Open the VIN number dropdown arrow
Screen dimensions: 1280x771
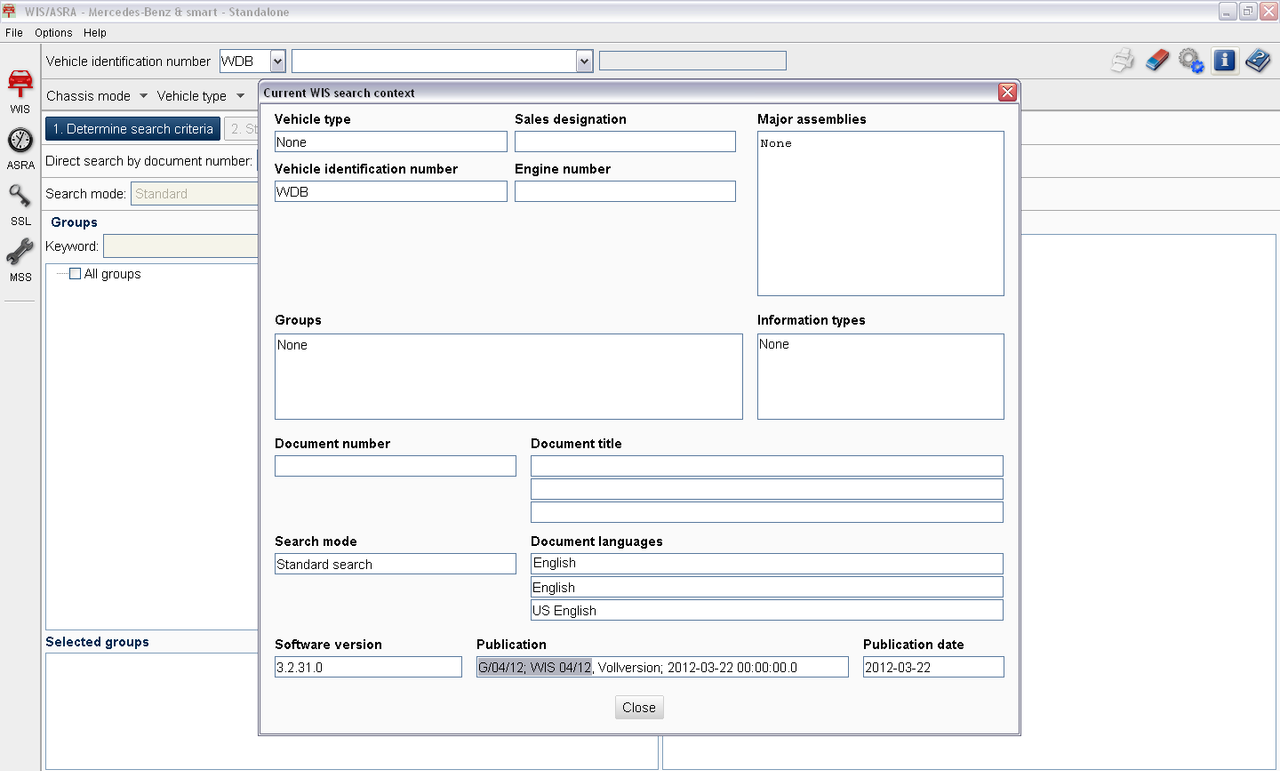click(x=584, y=61)
